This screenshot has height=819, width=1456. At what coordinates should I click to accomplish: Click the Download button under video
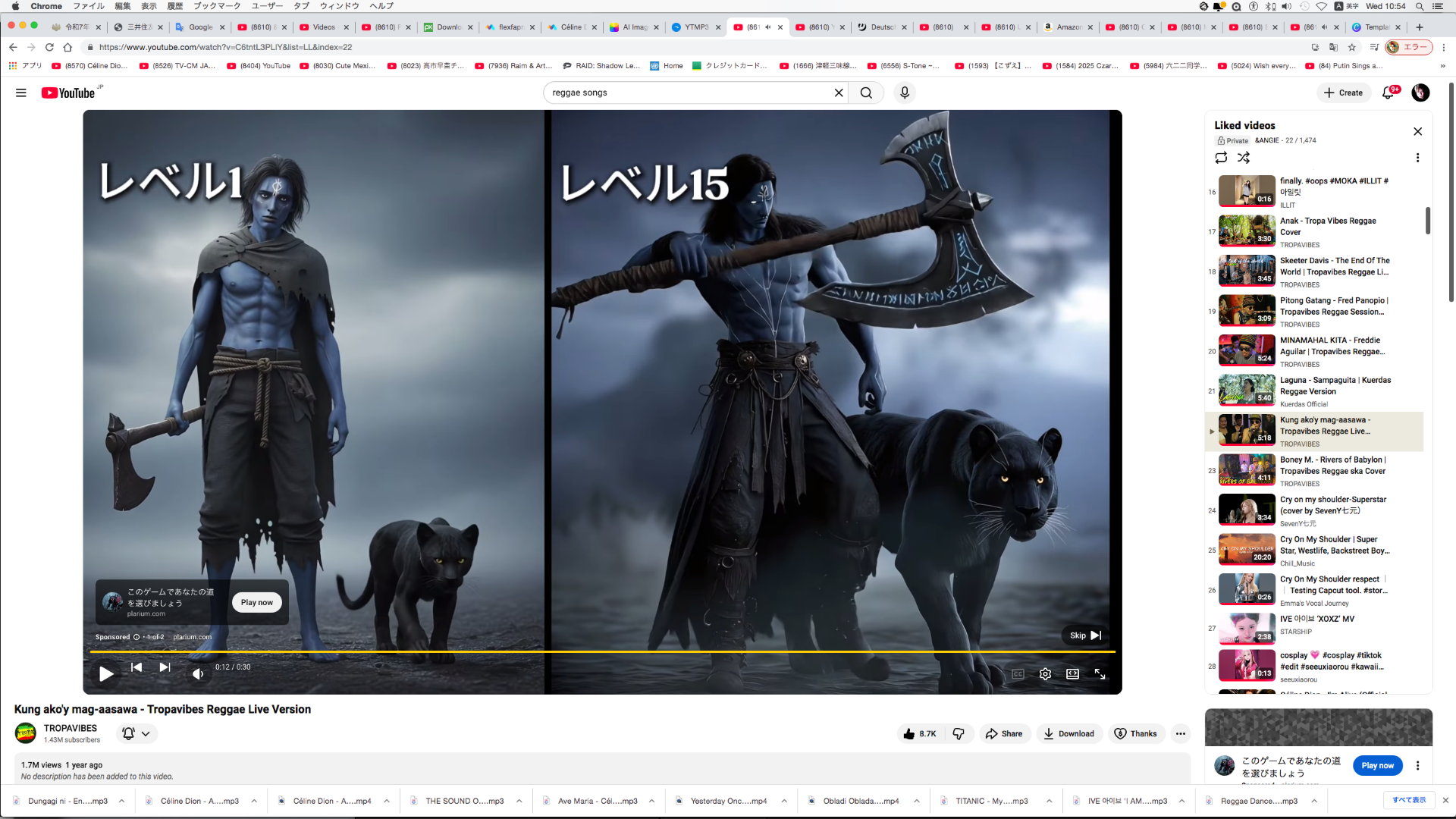click(x=1068, y=733)
